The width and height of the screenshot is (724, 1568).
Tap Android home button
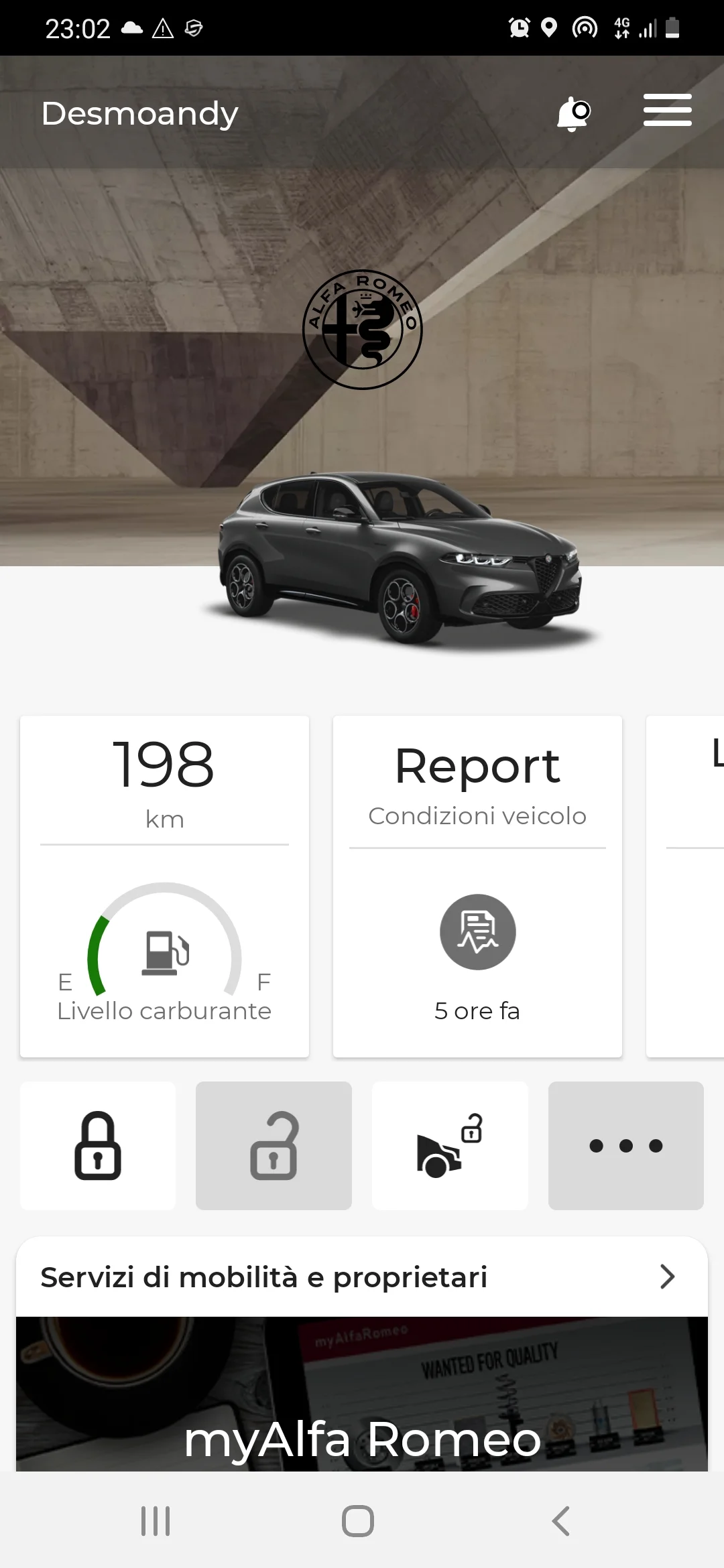pos(358,1521)
